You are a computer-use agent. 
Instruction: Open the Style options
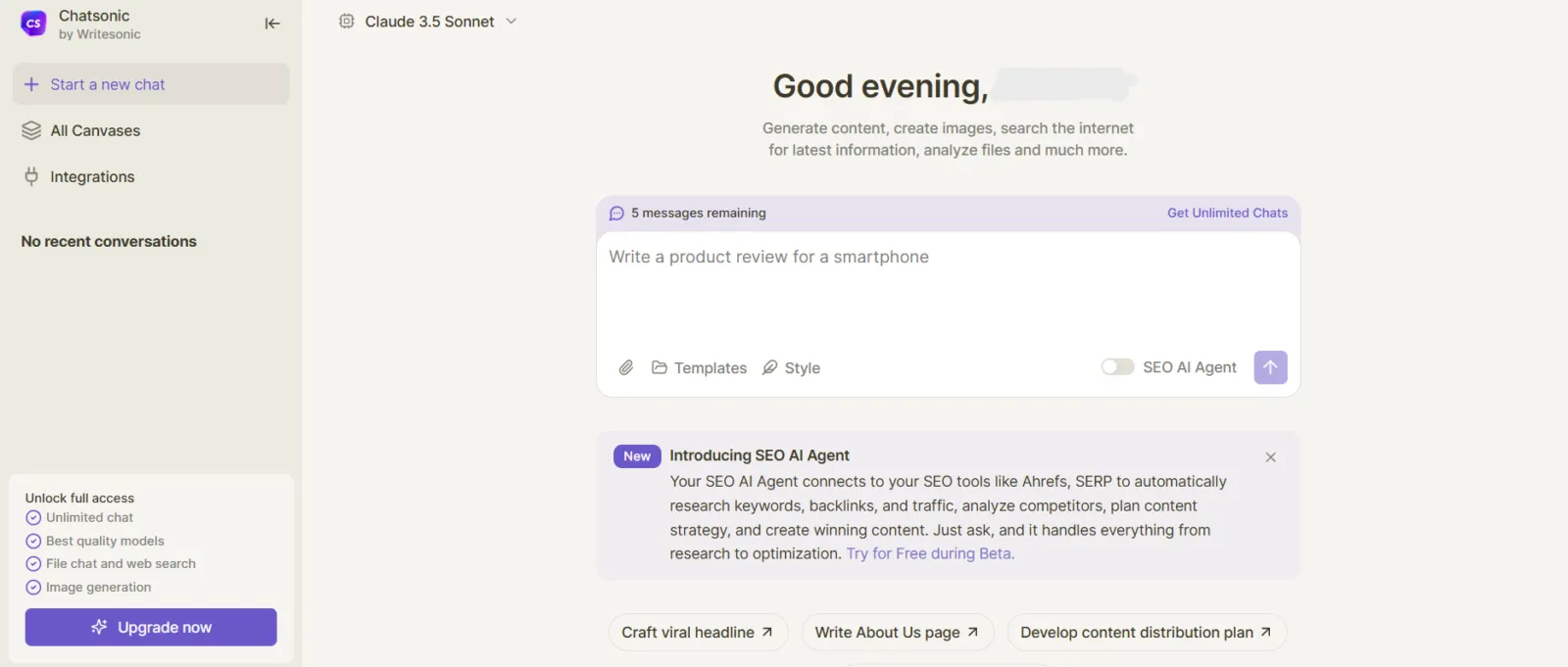click(791, 367)
